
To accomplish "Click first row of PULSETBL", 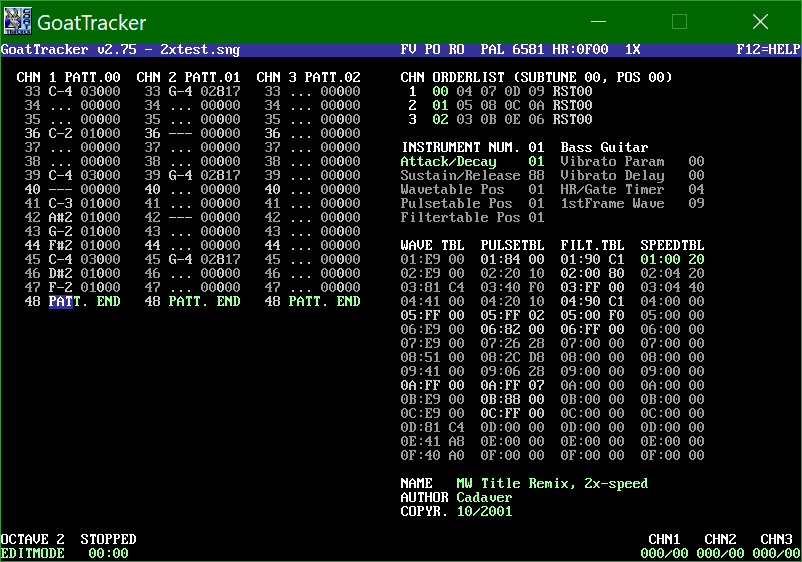I will coord(512,259).
